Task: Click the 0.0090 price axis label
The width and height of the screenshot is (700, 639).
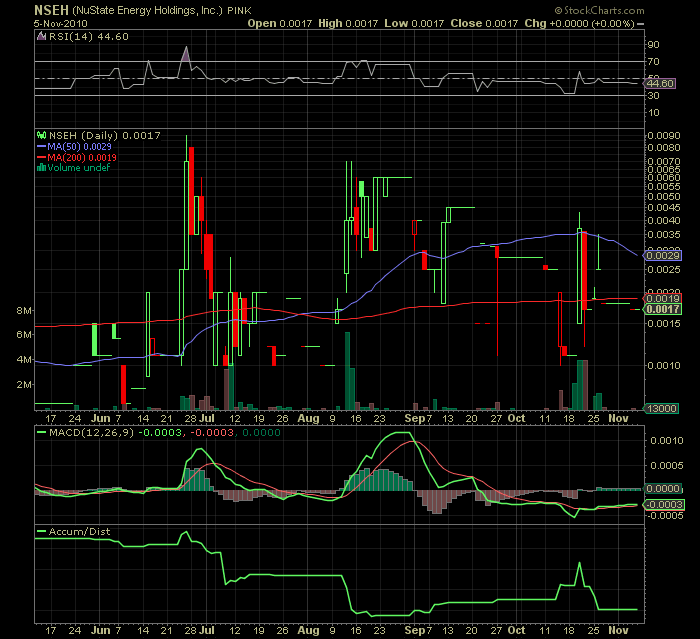Action: point(664,135)
